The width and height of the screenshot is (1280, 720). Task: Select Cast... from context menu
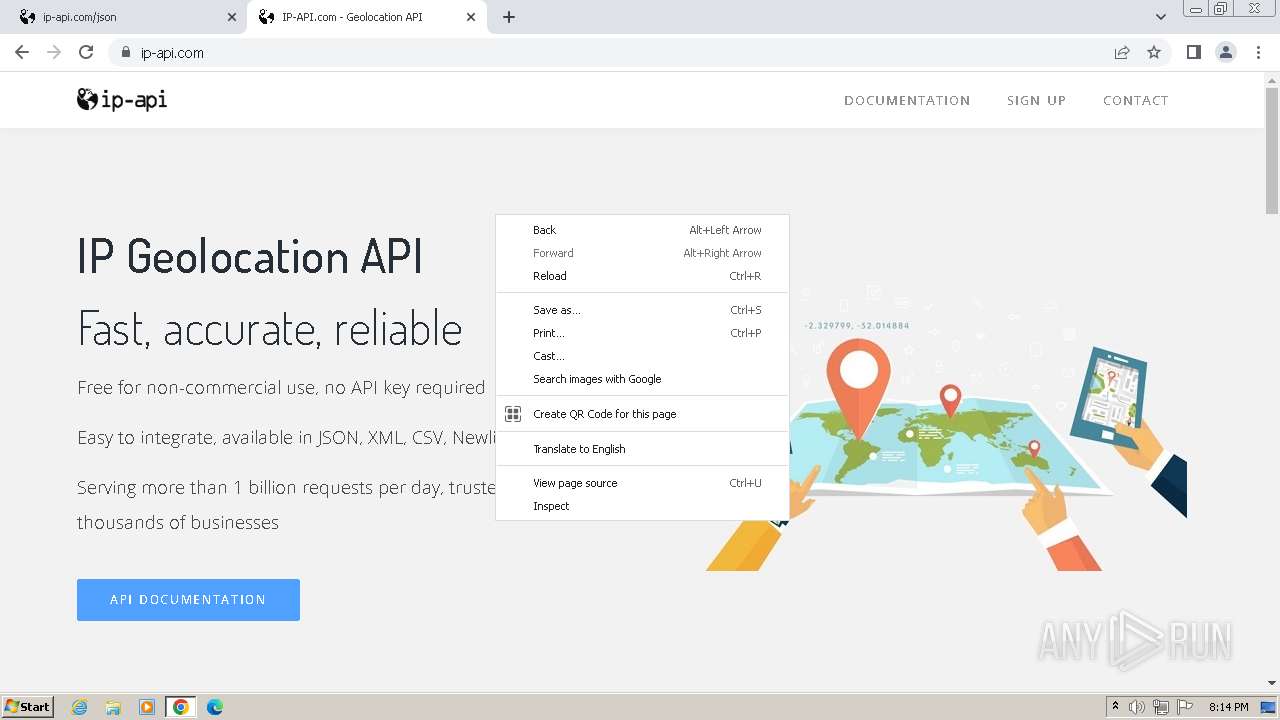pyautogui.click(x=642, y=356)
